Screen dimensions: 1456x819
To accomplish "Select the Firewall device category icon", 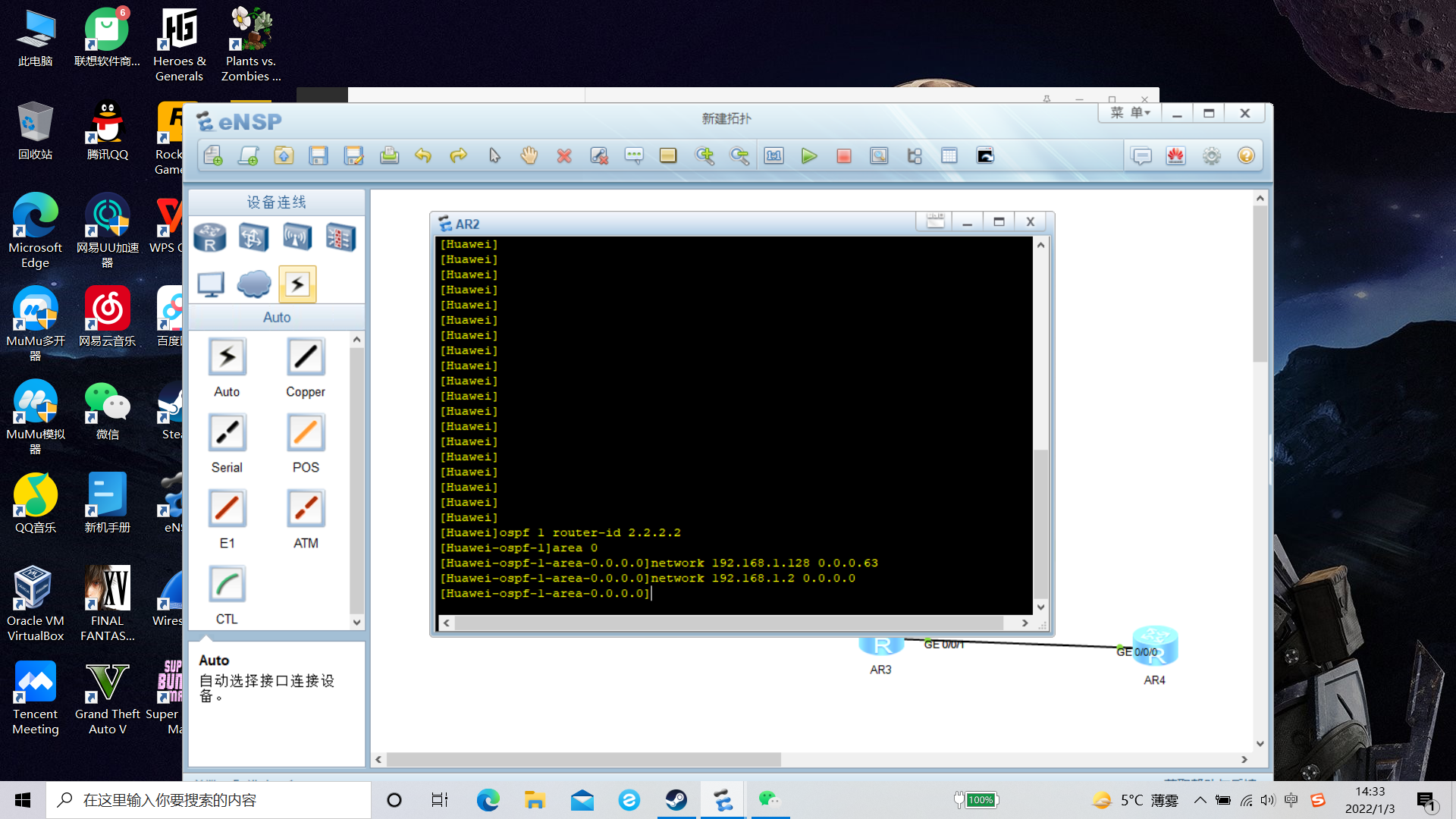I will click(x=340, y=237).
